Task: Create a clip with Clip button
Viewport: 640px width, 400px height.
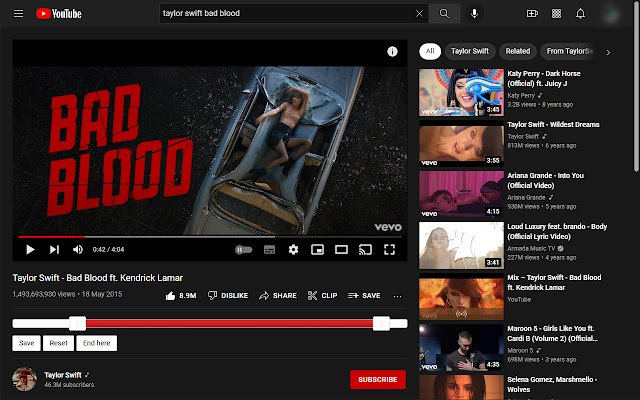Action: [322, 296]
